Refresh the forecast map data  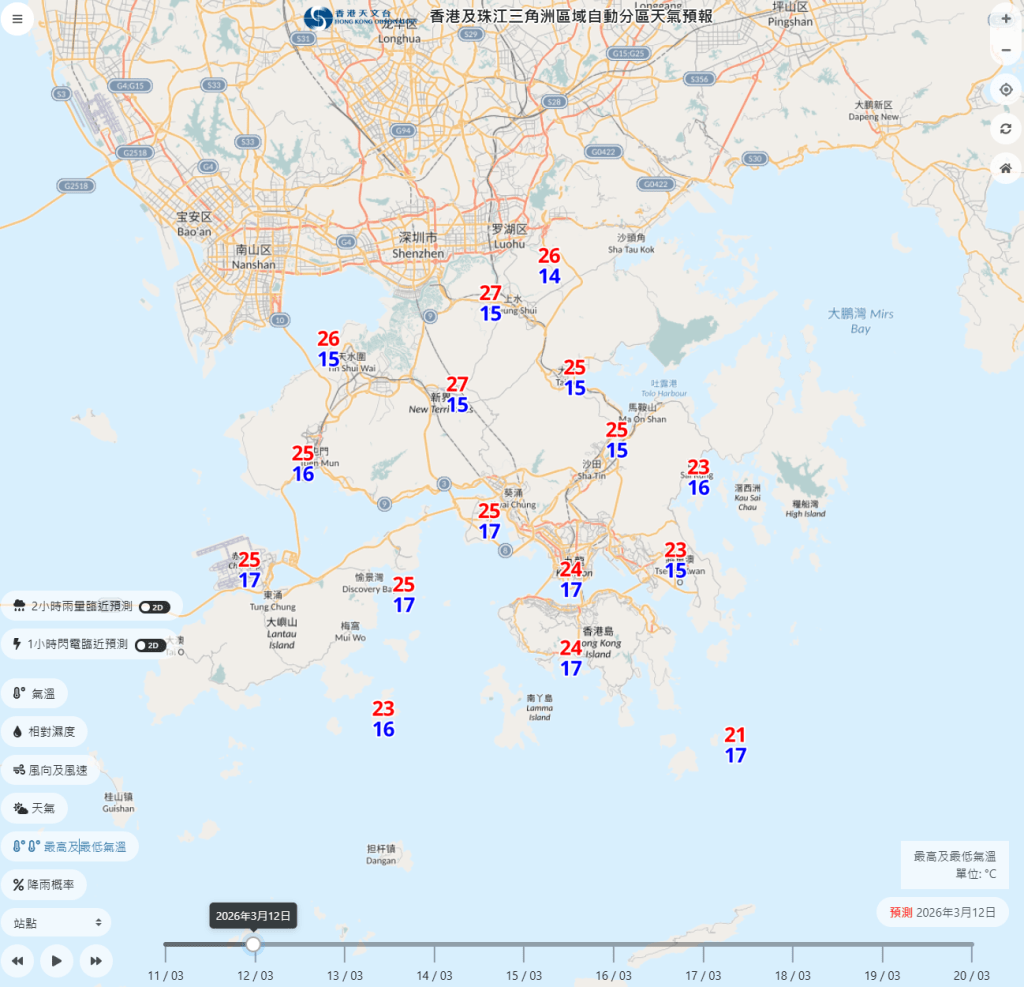click(1006, 129)
